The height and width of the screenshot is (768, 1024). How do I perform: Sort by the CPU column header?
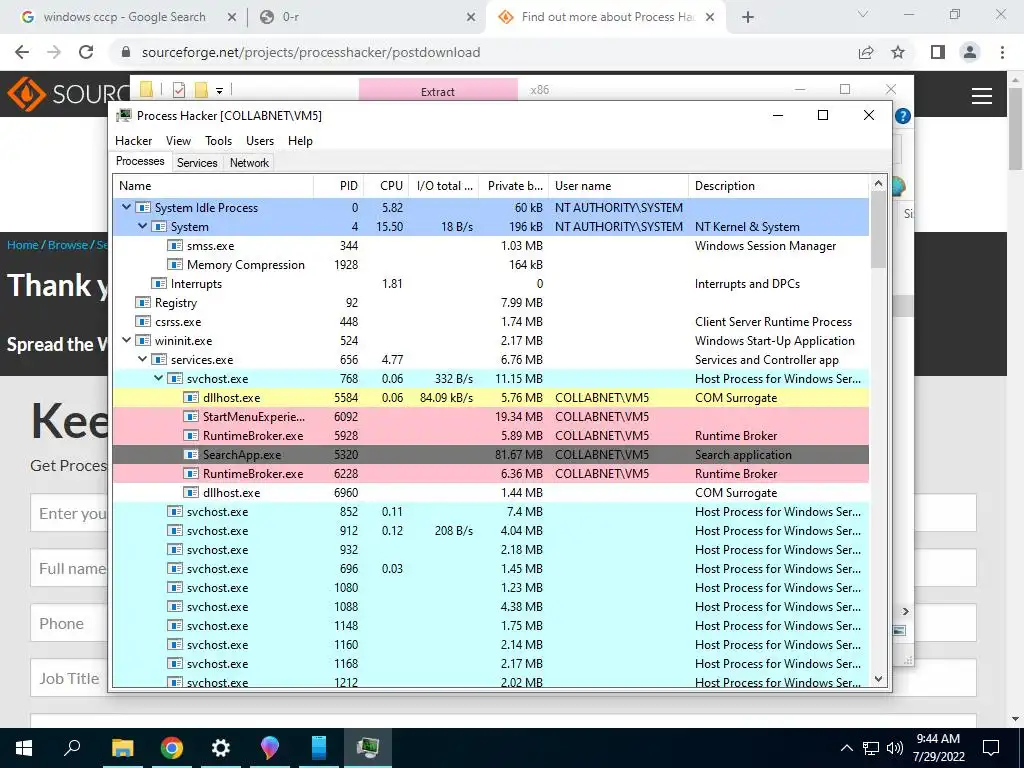tap(386, 186)
